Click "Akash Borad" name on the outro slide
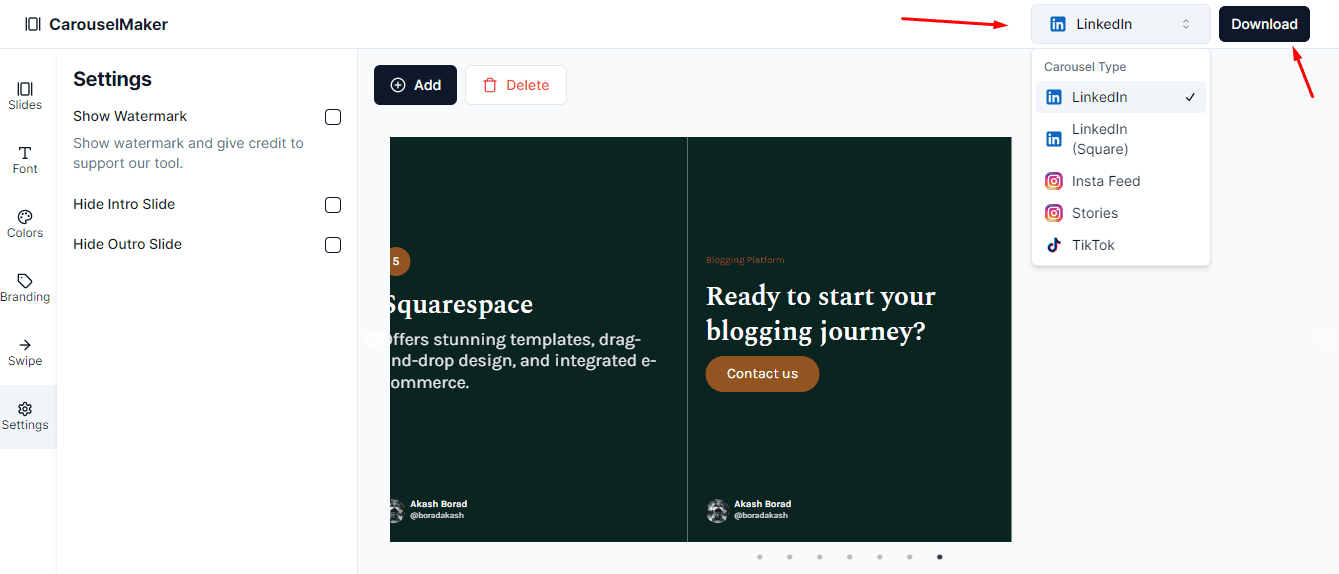This screenshot has width=1339, height=574. (x=763, y=504)
